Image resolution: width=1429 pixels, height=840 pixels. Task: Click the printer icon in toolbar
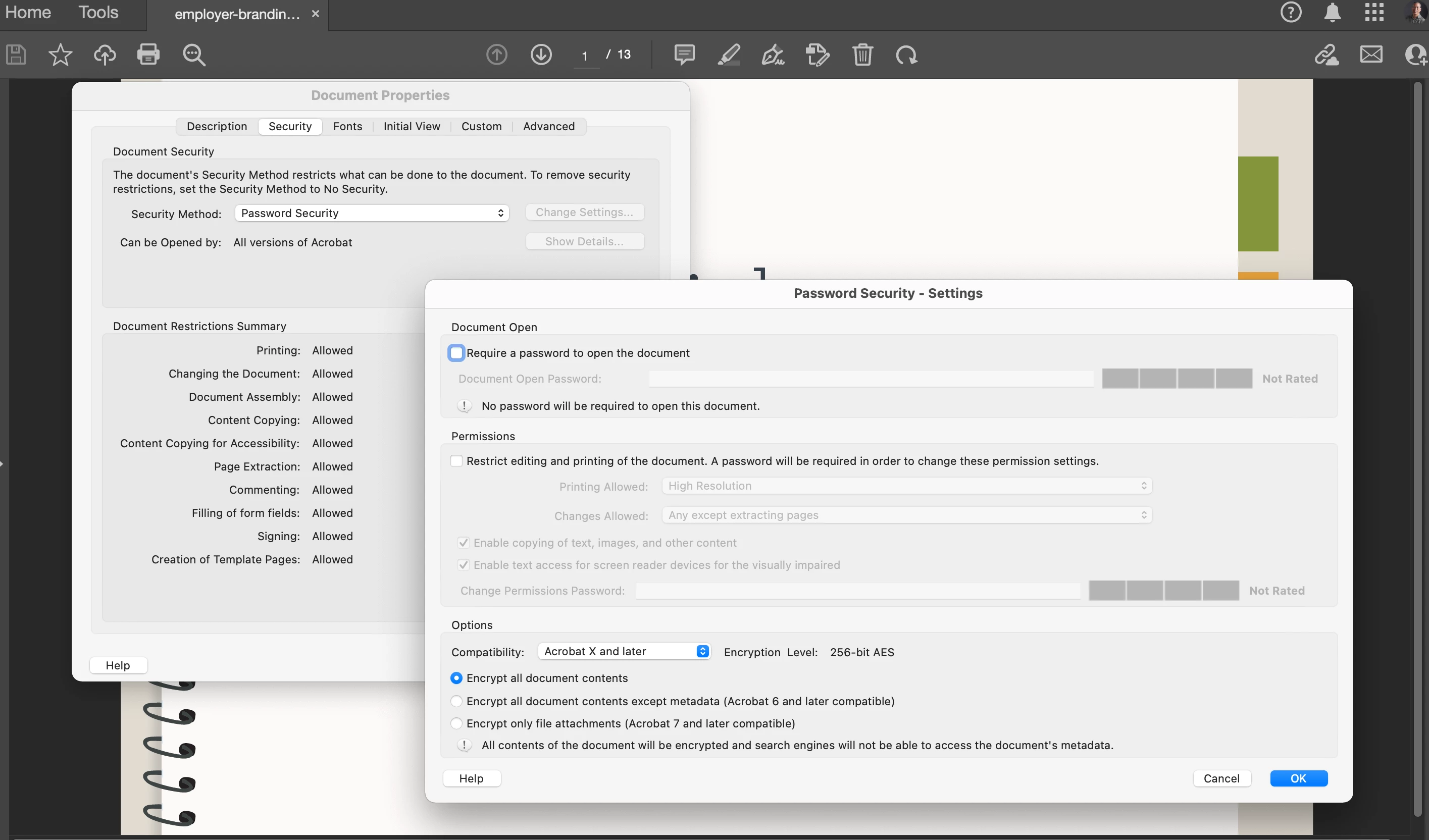click(148, 55)
